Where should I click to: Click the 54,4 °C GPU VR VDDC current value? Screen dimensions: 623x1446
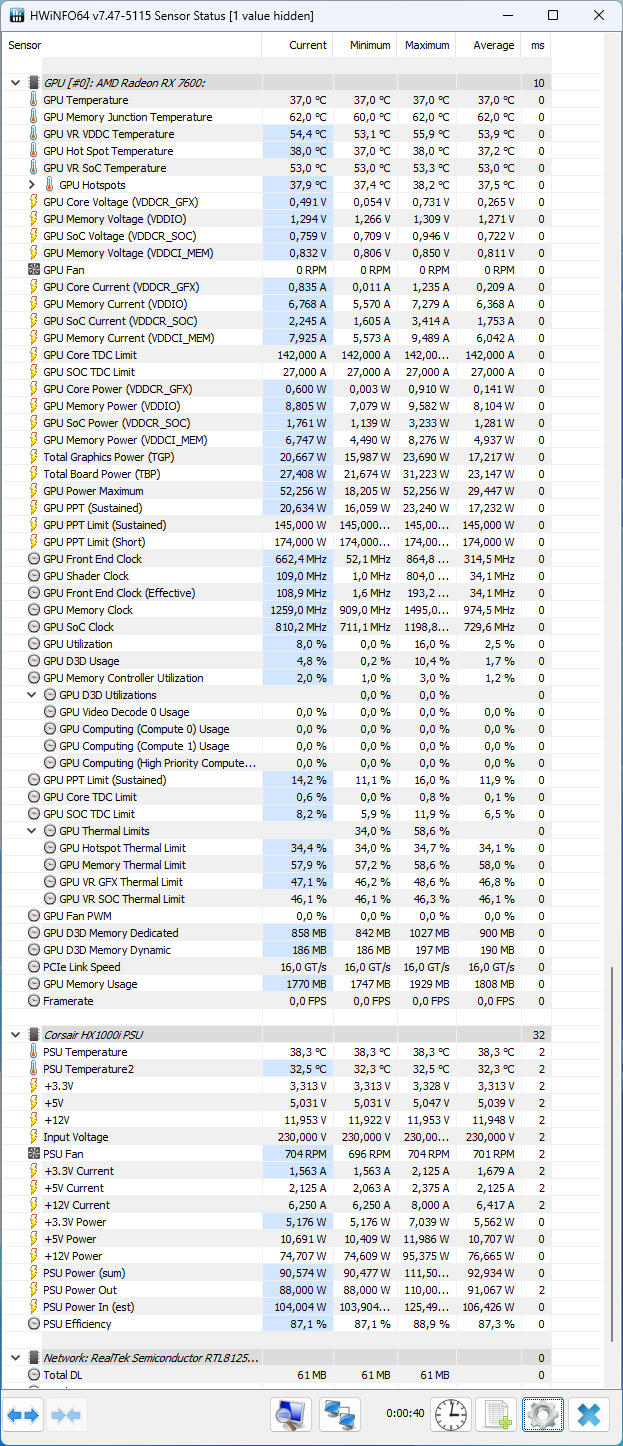pyautogui.click(x=308, y=134)
